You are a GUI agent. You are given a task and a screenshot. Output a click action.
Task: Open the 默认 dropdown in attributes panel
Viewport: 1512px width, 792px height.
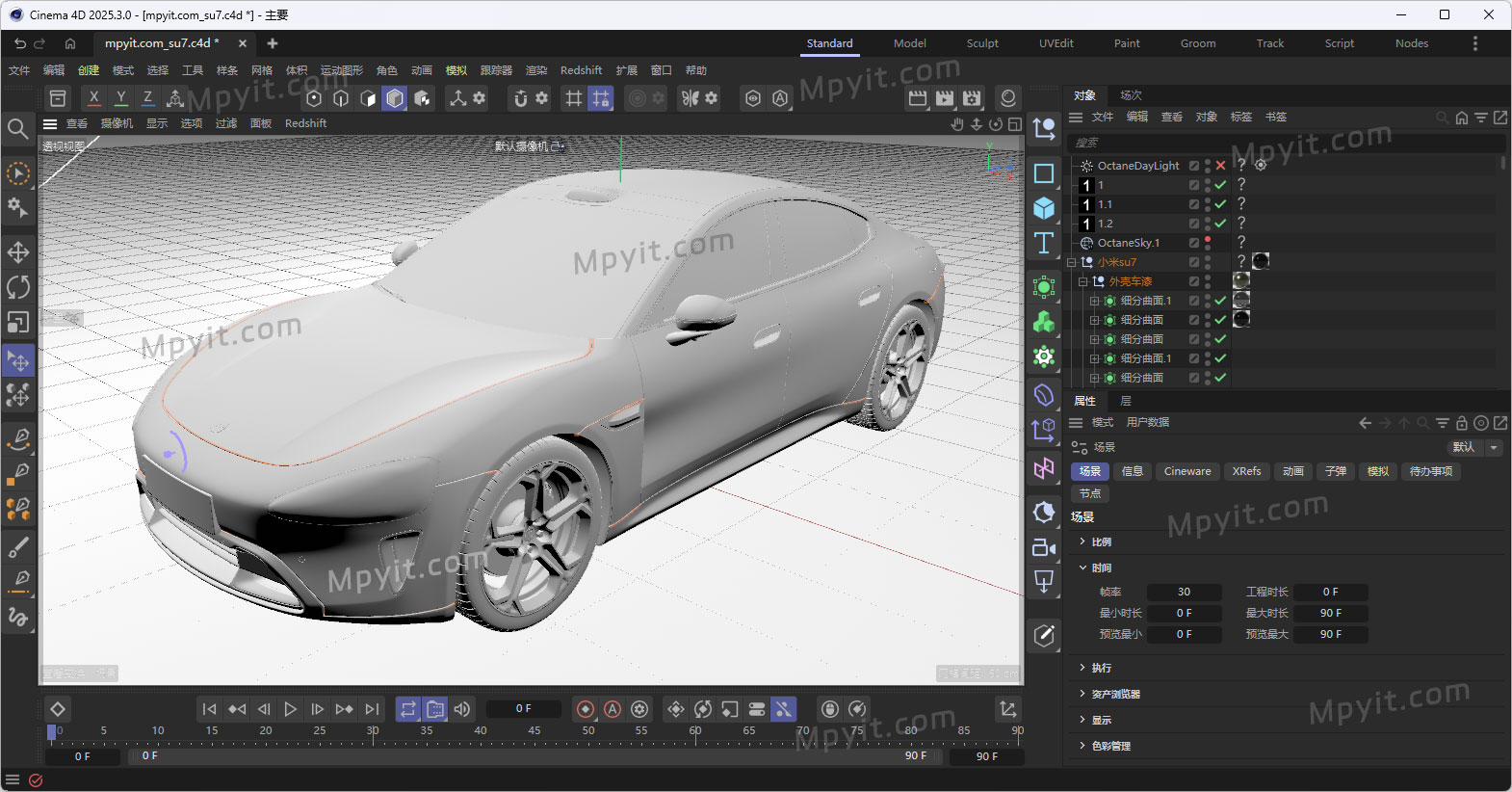coord(1474,447)
